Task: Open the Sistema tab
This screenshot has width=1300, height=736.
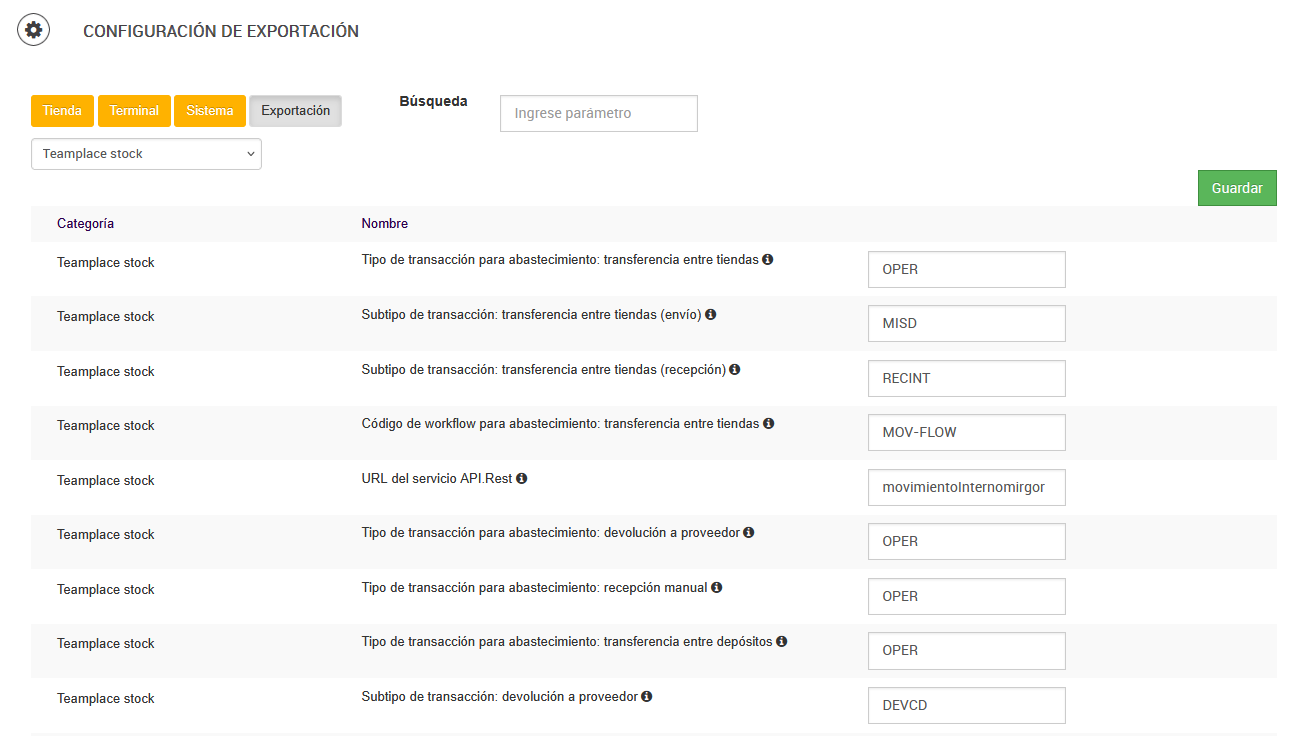Action: (x=210, y=111)
